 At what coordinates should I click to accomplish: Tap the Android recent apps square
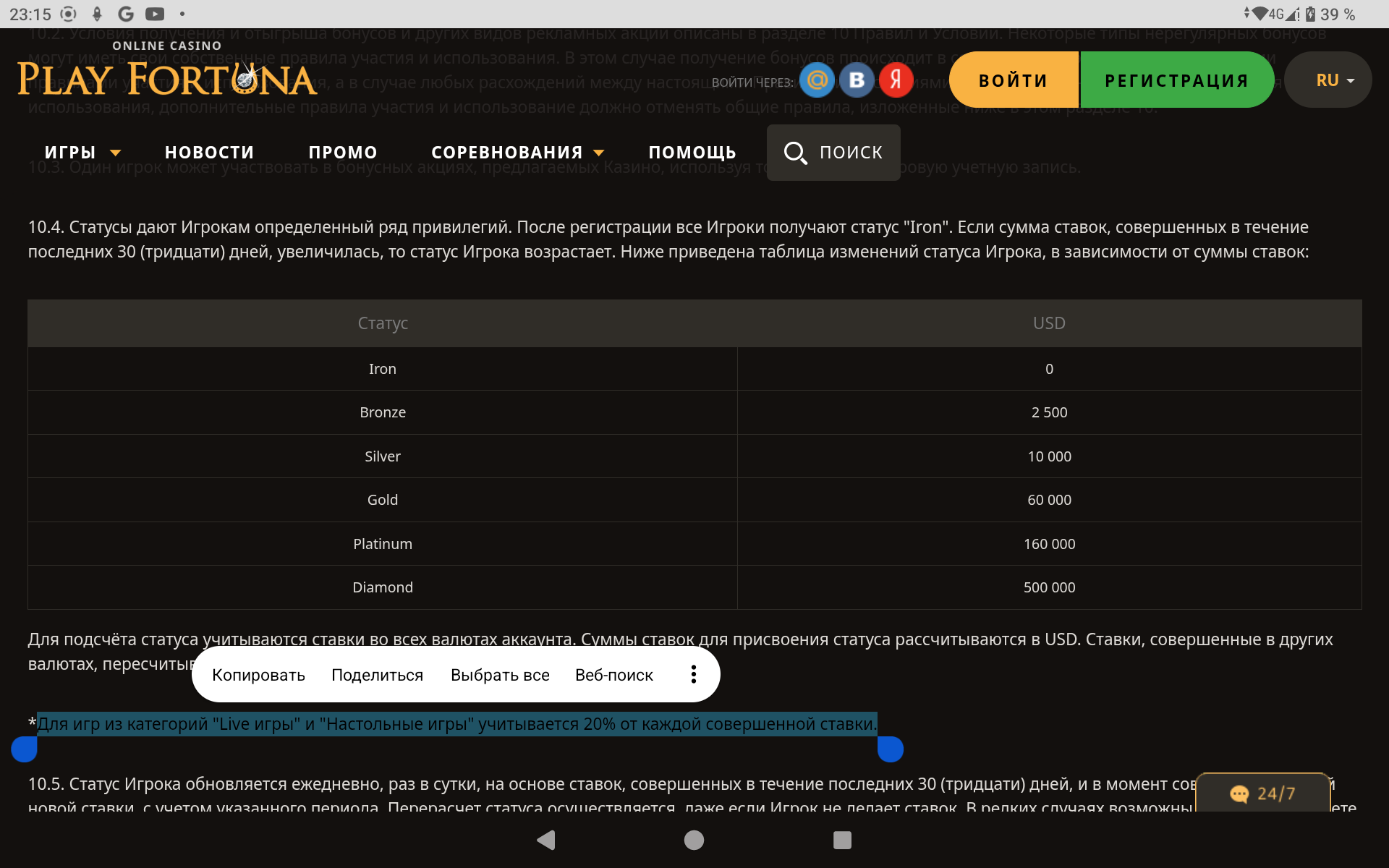tap(842, 840)
